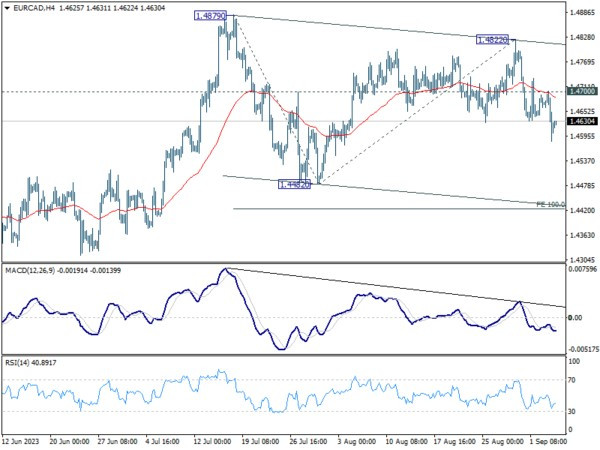The height and width of the screenshot is (450, 600).
Task: Click the 1 Sep 08:00 time axis label
Action: tap(548, 441)
